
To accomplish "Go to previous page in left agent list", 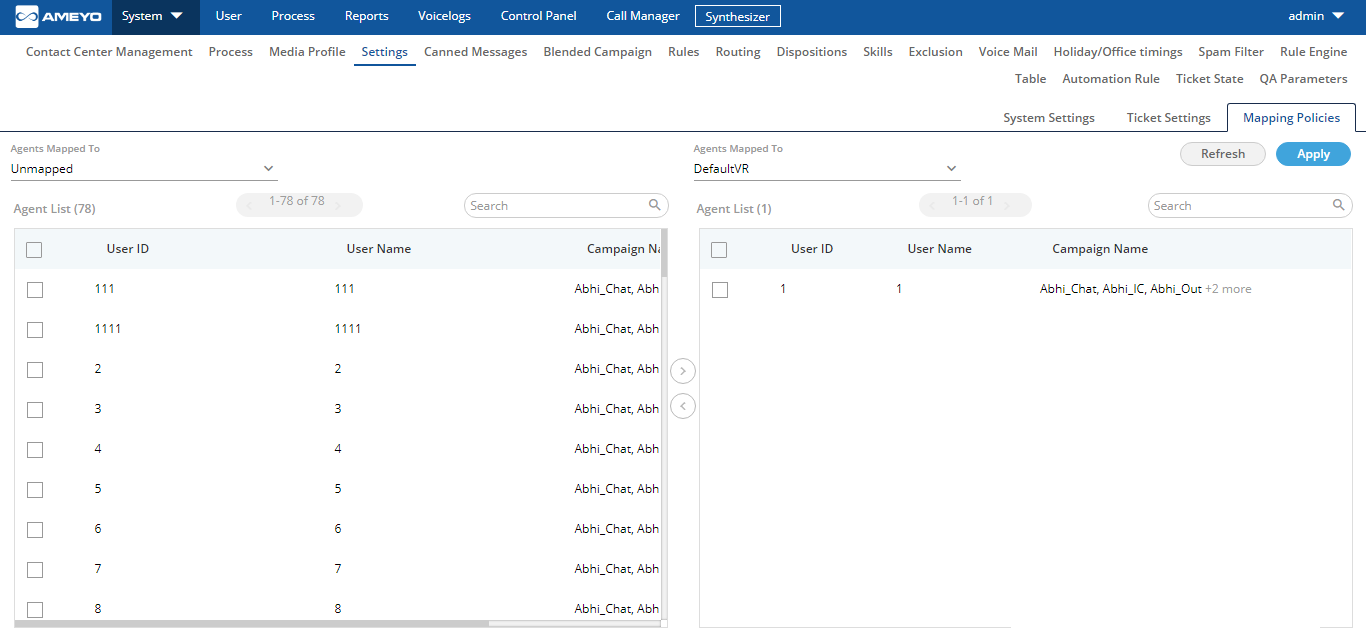I will 250,205.
